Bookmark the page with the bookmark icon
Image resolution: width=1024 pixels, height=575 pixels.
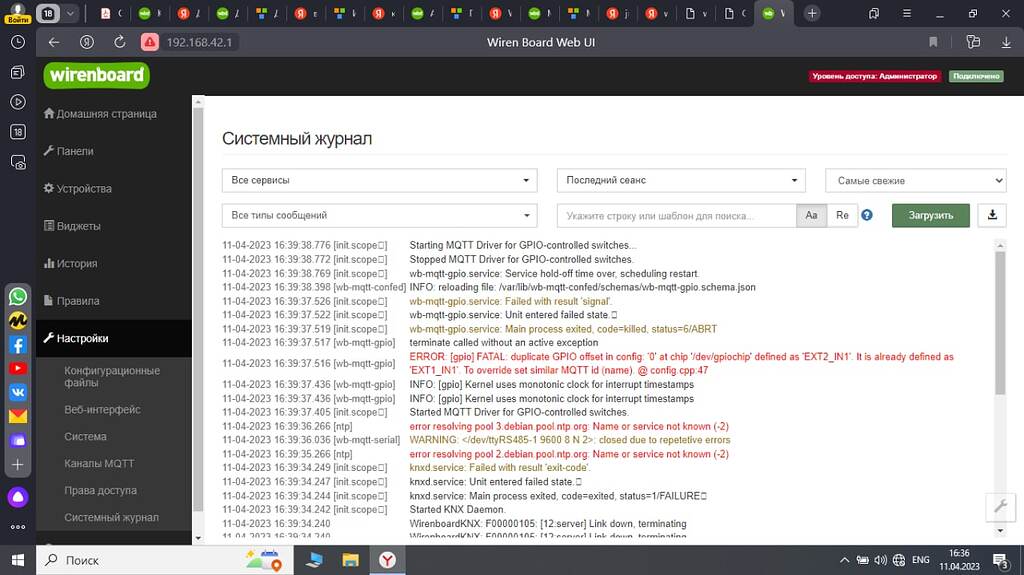coord(933,42)
